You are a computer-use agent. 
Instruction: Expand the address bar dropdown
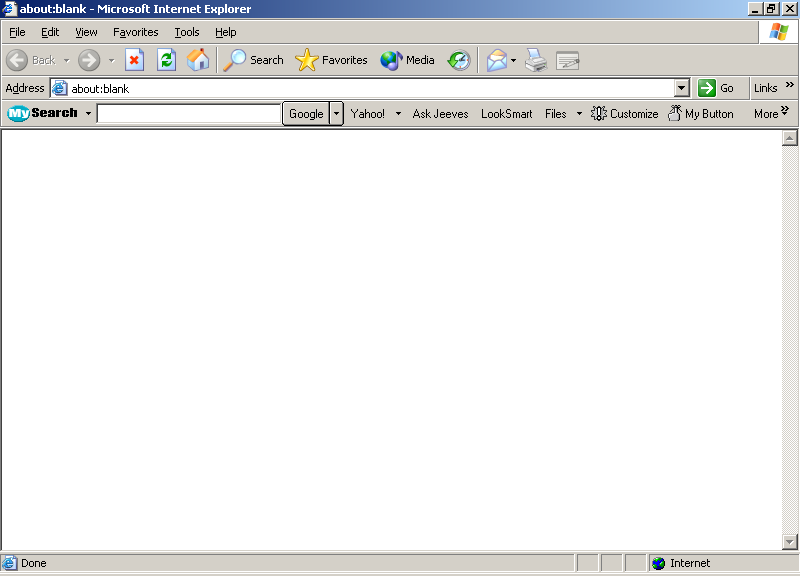coord(681,88)
